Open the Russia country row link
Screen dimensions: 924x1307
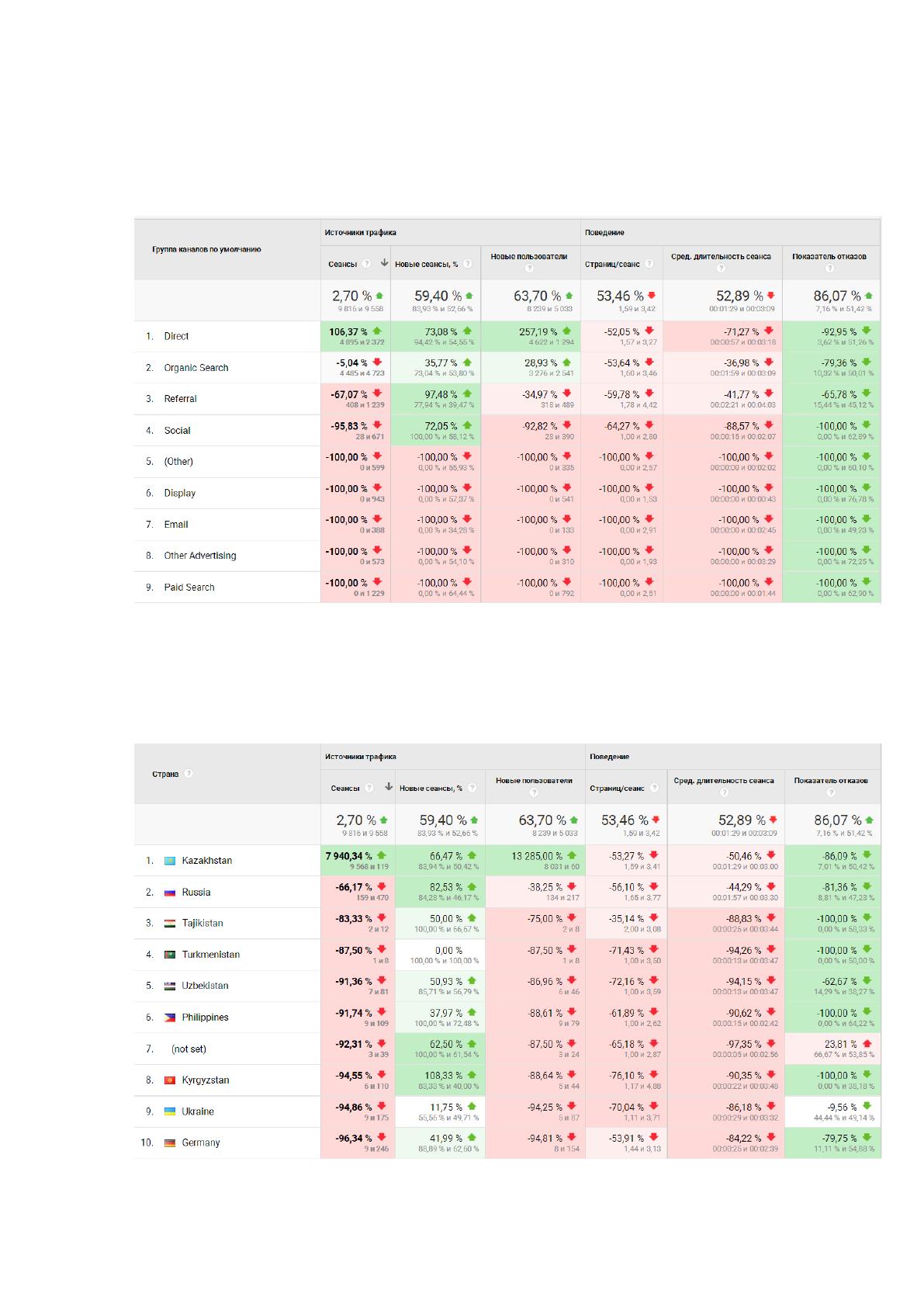tap(196, 893)
